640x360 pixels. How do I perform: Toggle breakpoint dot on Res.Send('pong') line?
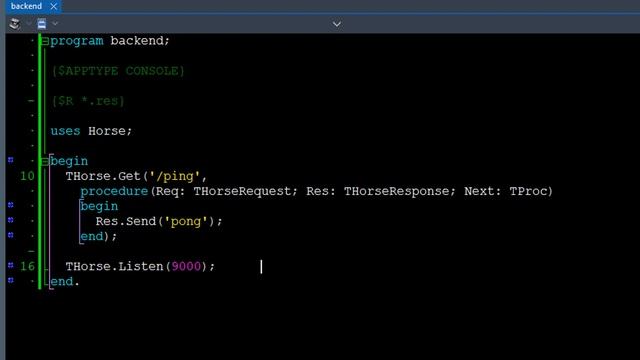[x=11, y=220]
